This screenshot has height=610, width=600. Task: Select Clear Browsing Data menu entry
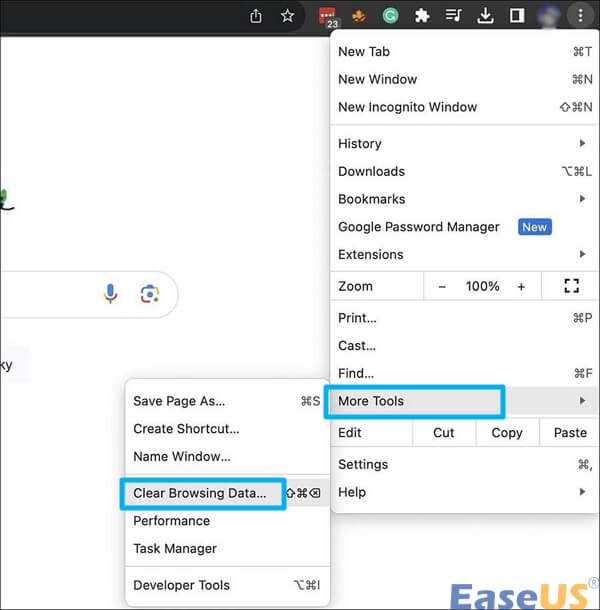201,493
